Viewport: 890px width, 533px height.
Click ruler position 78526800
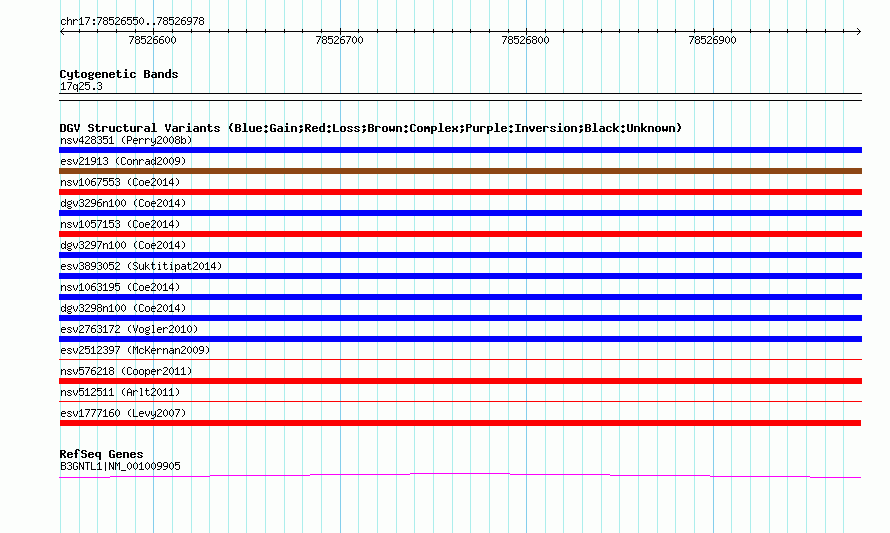point(525,40)
